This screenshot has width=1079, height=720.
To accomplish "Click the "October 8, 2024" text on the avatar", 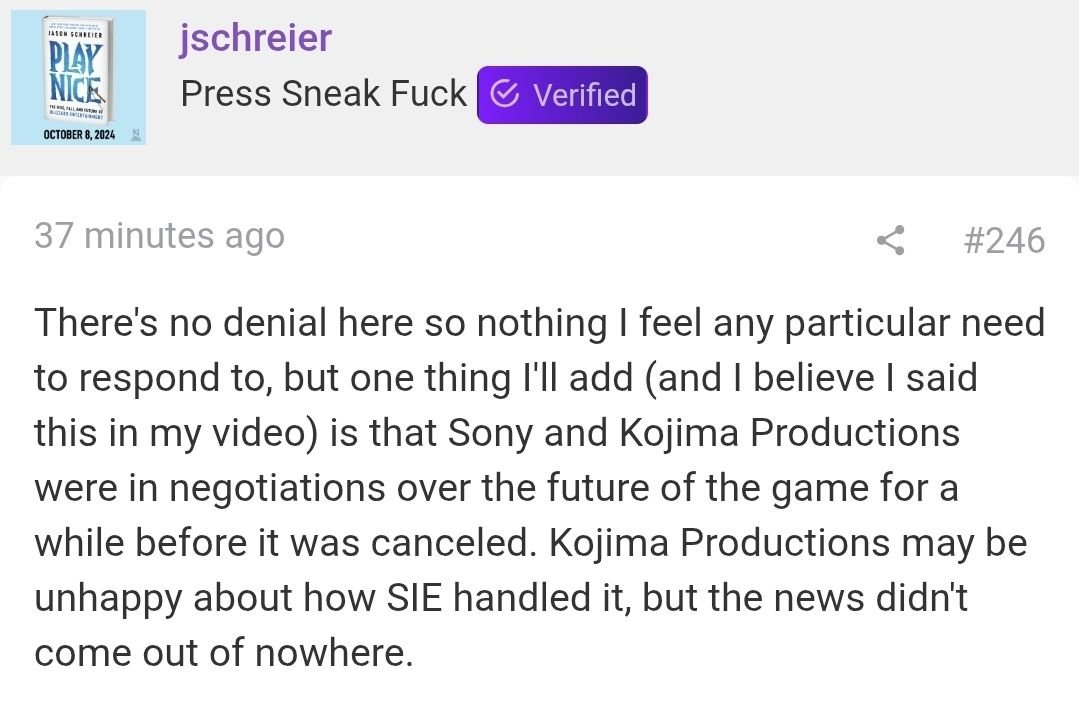I will click(x=78, y=134).
